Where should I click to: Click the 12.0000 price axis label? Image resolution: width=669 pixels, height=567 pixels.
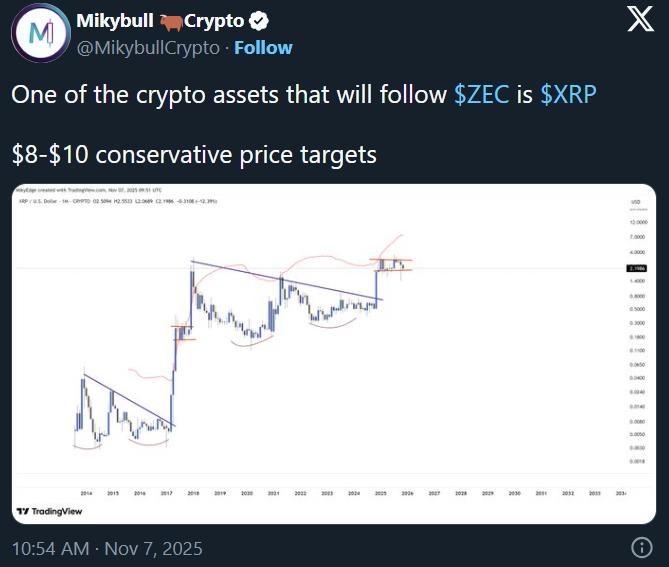pos(637,222)
